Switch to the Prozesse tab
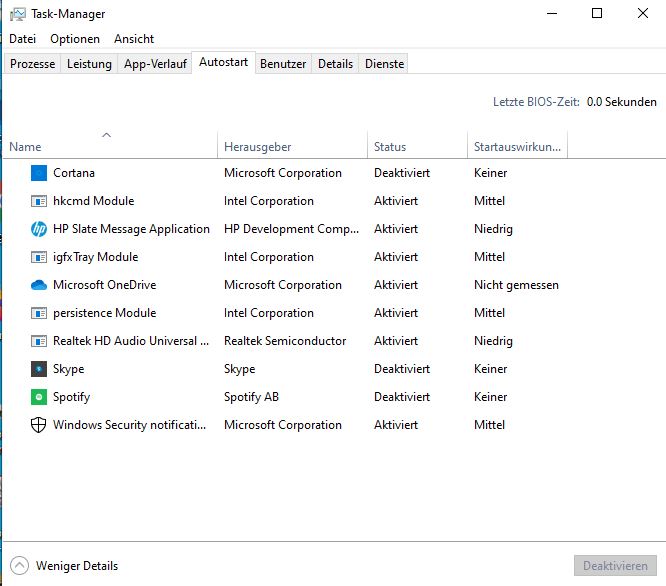This screenshot has height=586, width=666. coord(32,64)
